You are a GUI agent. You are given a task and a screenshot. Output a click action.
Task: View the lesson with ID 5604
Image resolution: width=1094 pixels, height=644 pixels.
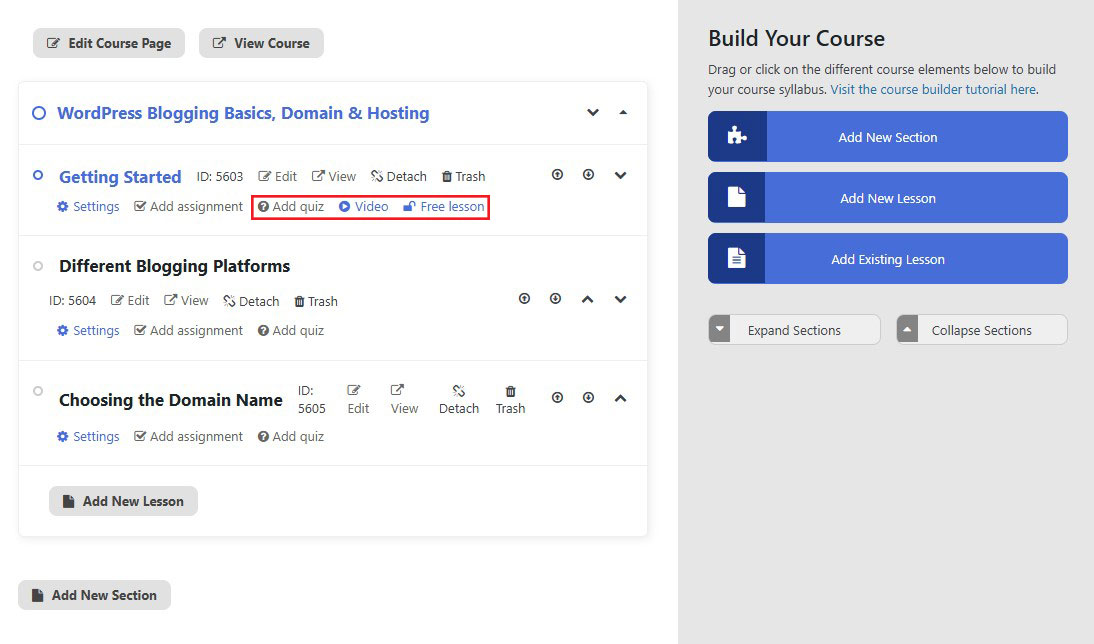tap(186, 301)
